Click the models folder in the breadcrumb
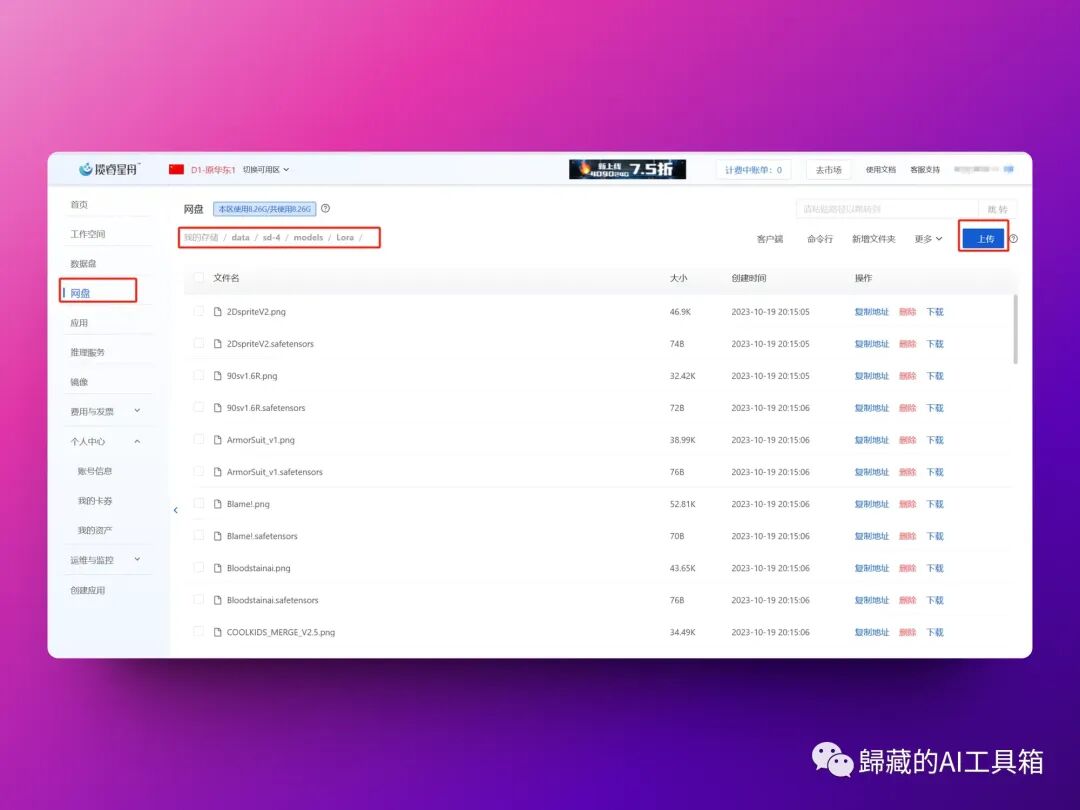The height and width of the screenshot is (810, 1080). (308, 238)
